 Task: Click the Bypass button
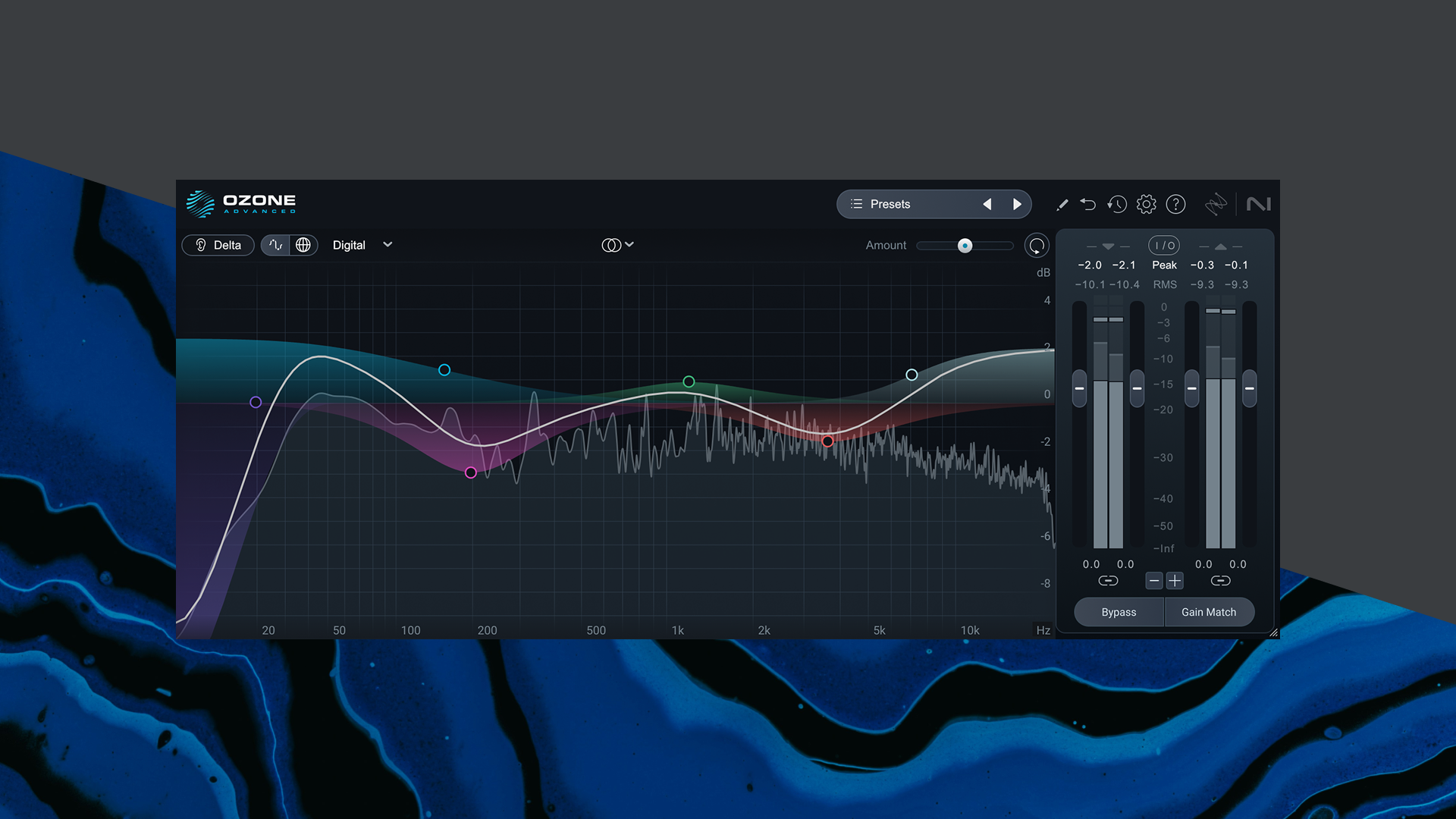(1119, 612)
